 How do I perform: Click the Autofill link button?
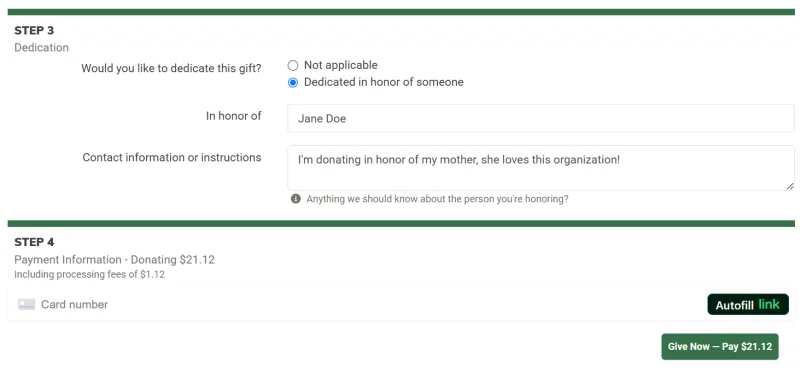748,304
